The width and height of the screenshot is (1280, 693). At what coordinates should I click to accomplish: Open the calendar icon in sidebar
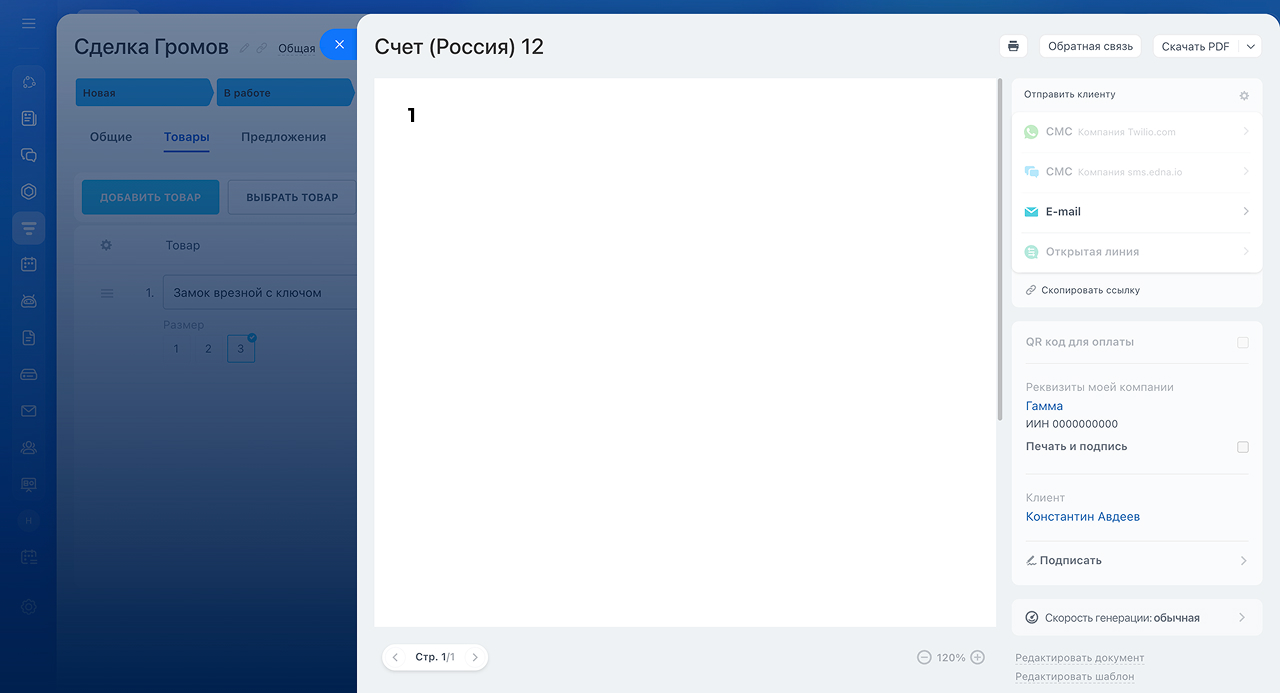[x=28, y=264]
